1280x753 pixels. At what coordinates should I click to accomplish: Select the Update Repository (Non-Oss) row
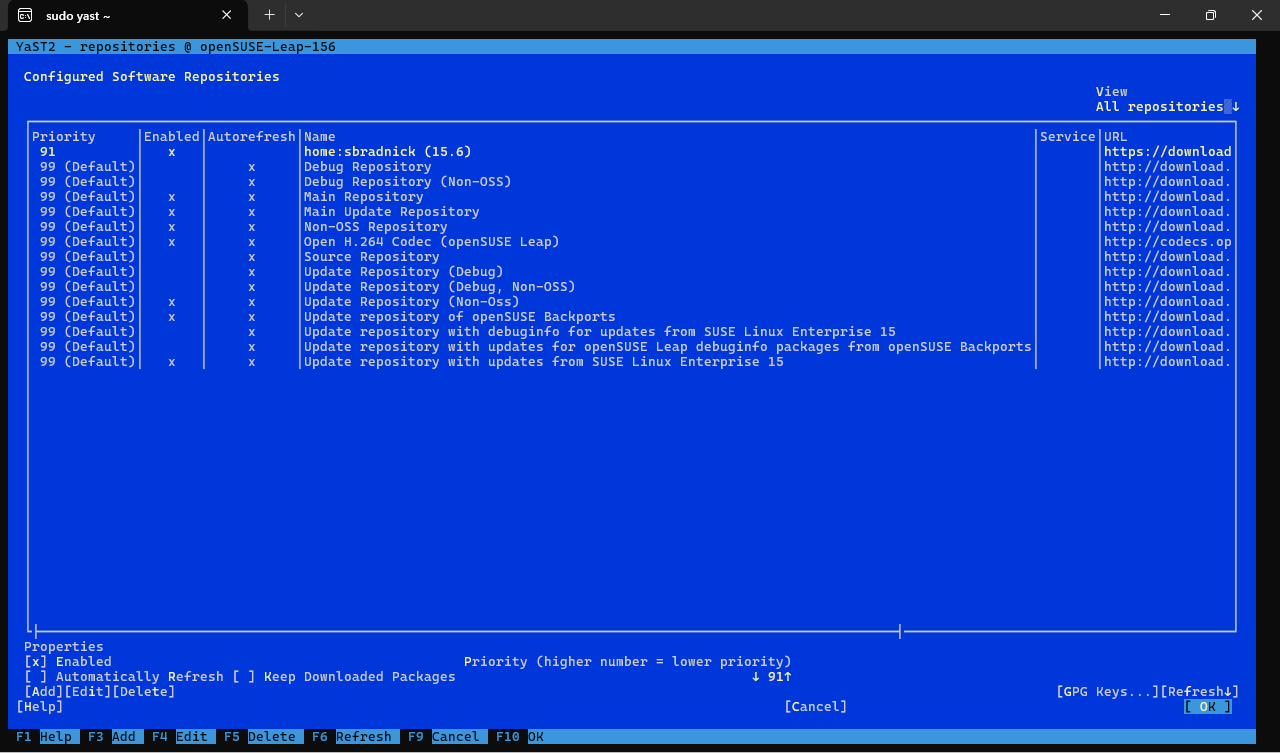(x=632, y=302)
